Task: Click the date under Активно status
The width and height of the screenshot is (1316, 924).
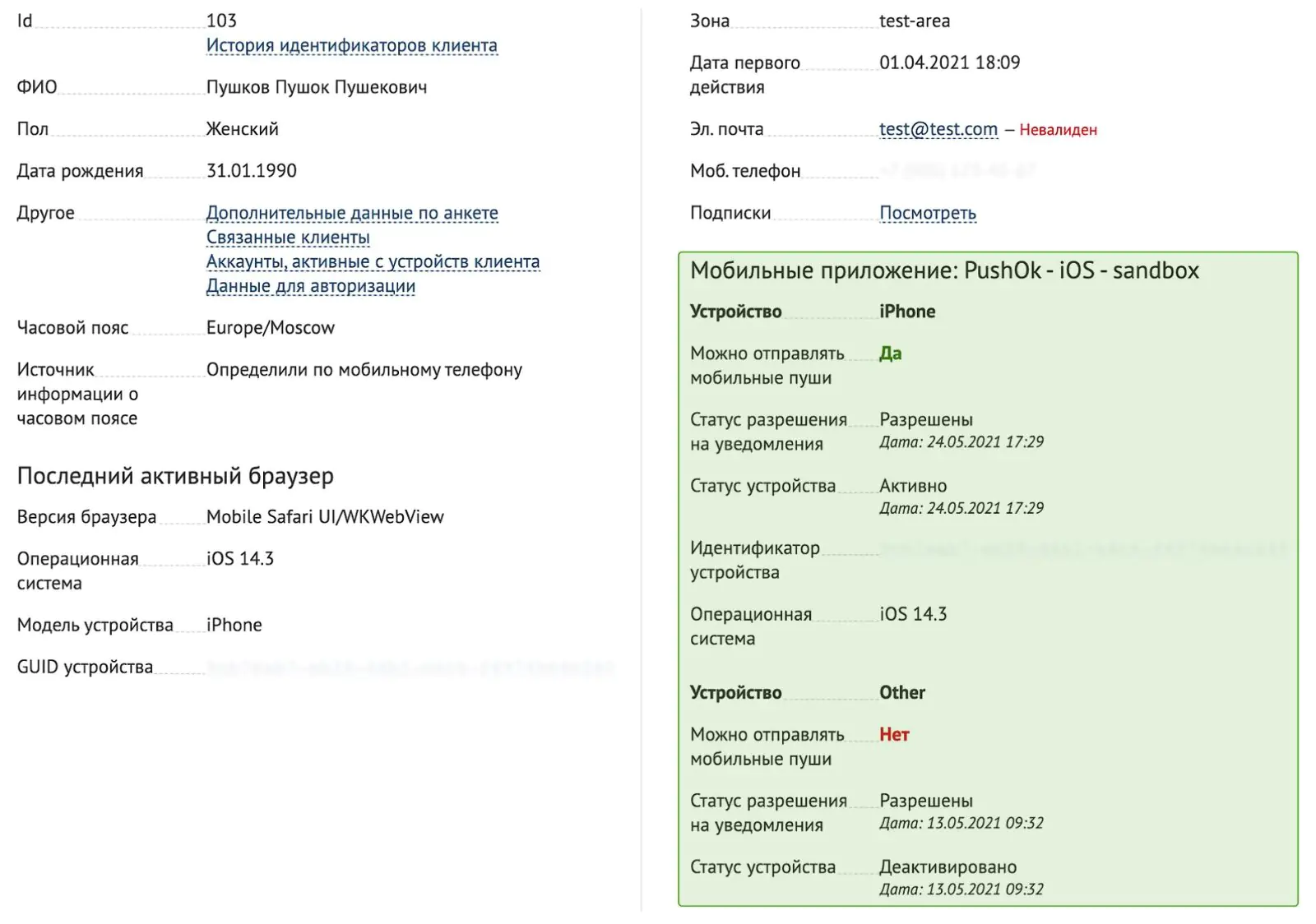Action: pyautogui.click(x=962, y=509)
